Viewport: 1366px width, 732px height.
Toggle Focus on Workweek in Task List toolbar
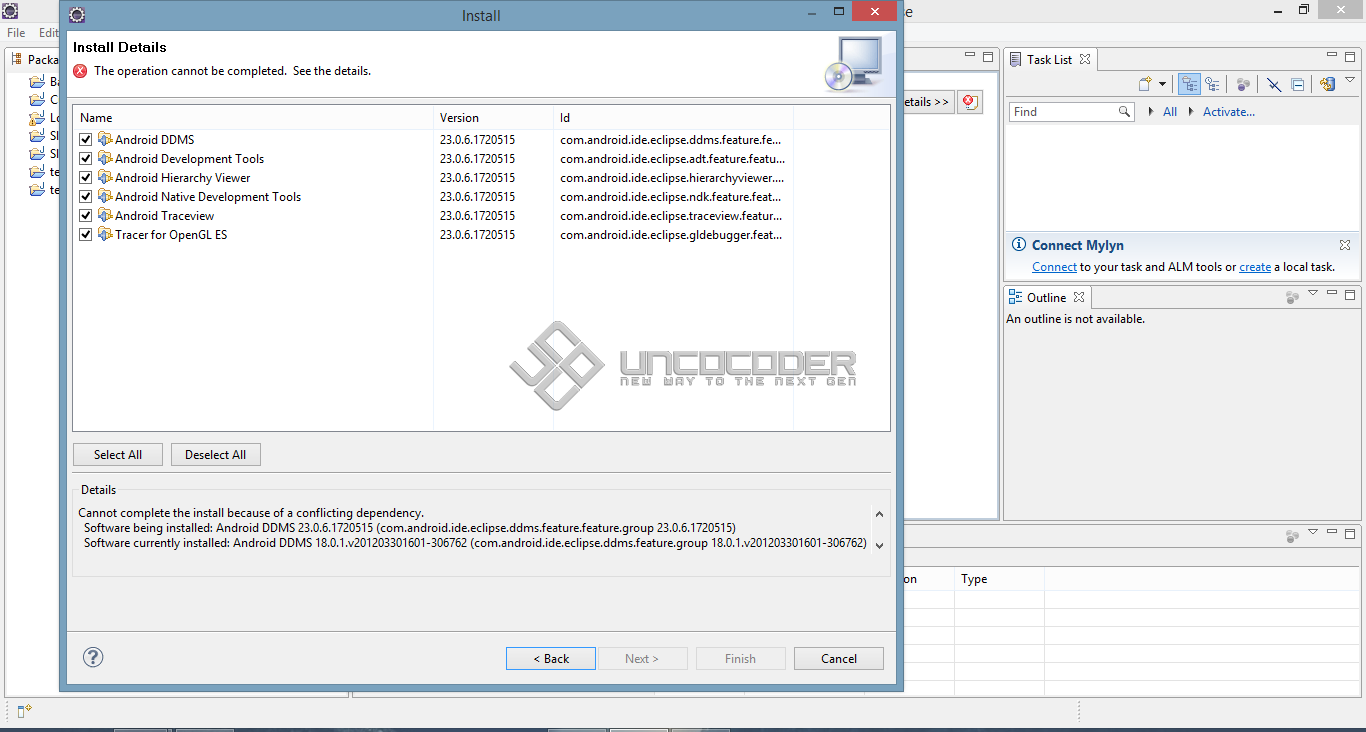coord(1243,85)
